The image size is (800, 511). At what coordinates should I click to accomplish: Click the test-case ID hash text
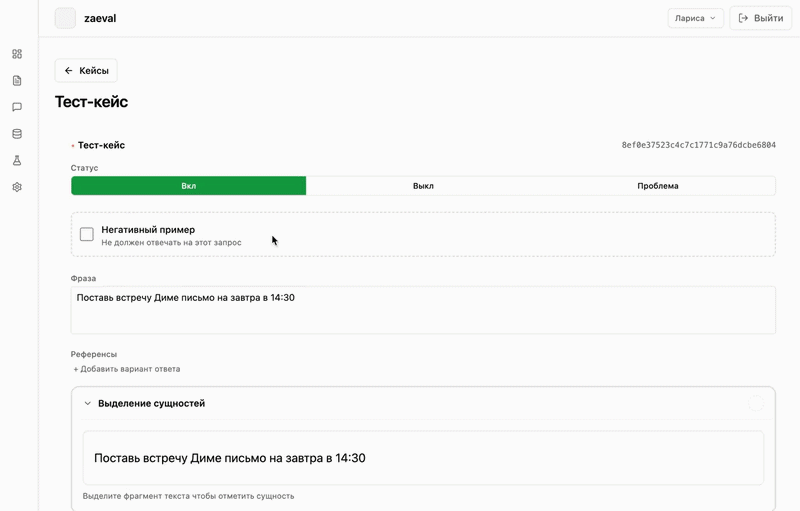pos(698,145)
